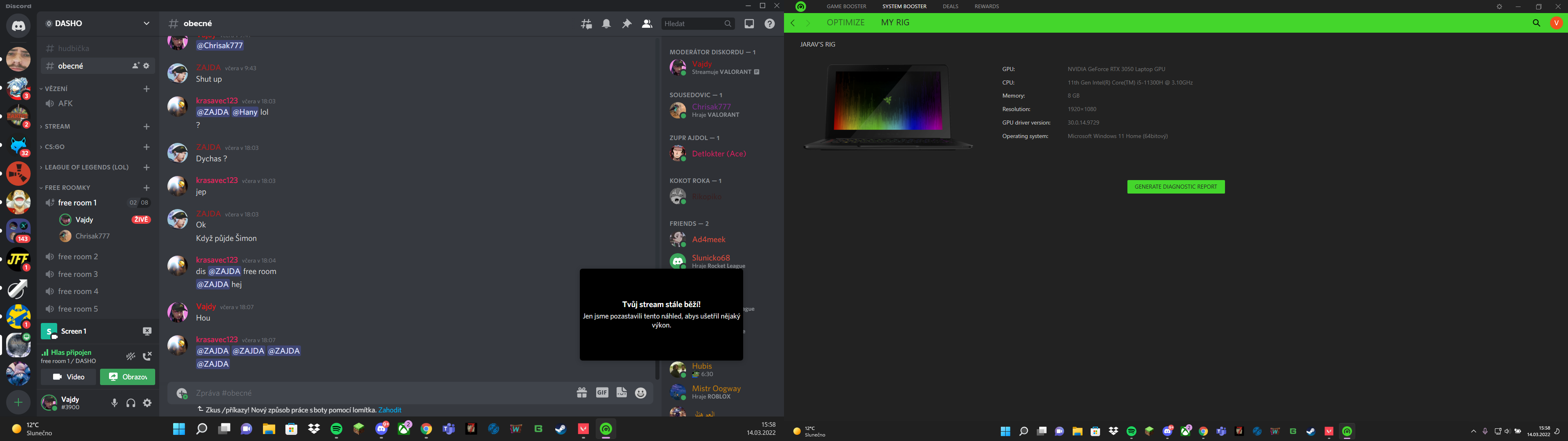Open Razer Cortex search magnifier icon
Screen dimensions: 1568x441
(x=1536, y=23)
